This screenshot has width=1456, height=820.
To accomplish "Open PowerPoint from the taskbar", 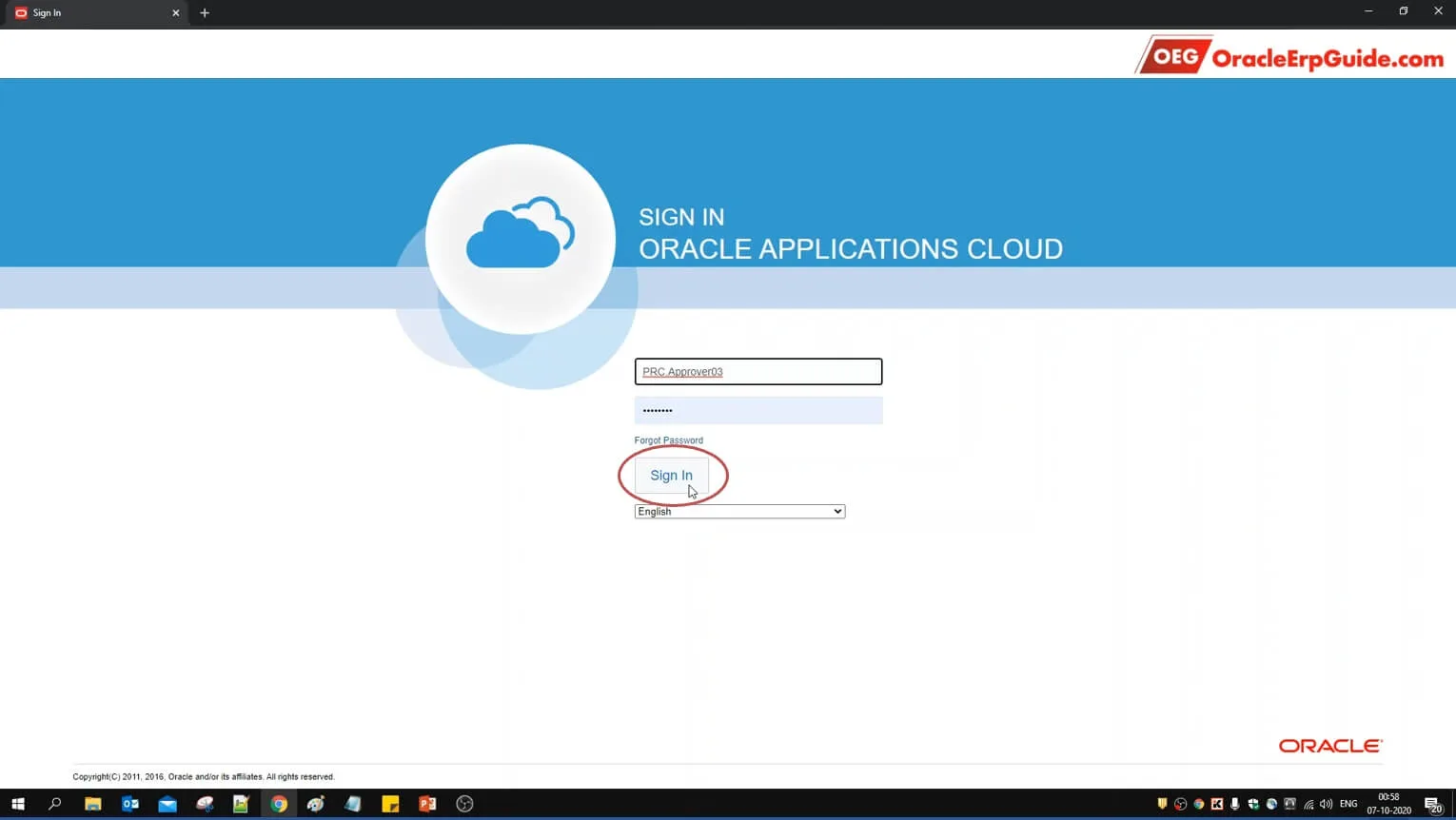I will (x=427, y=804).
